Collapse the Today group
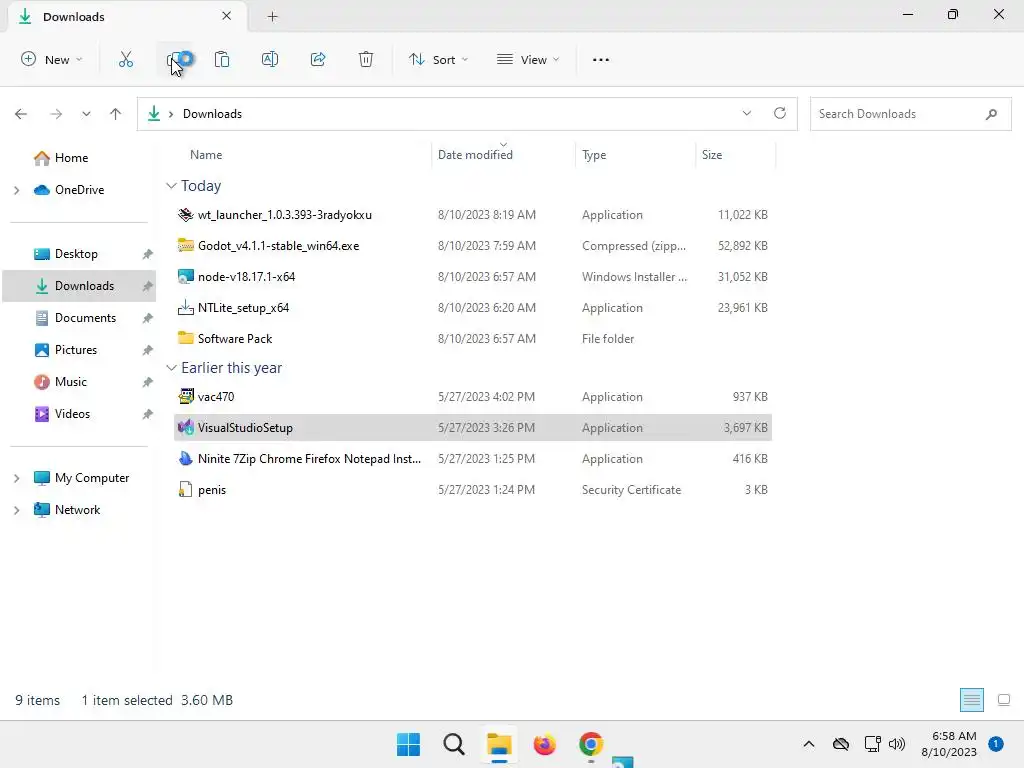This screenshot has width=1024, height=768. coord(171,186)
